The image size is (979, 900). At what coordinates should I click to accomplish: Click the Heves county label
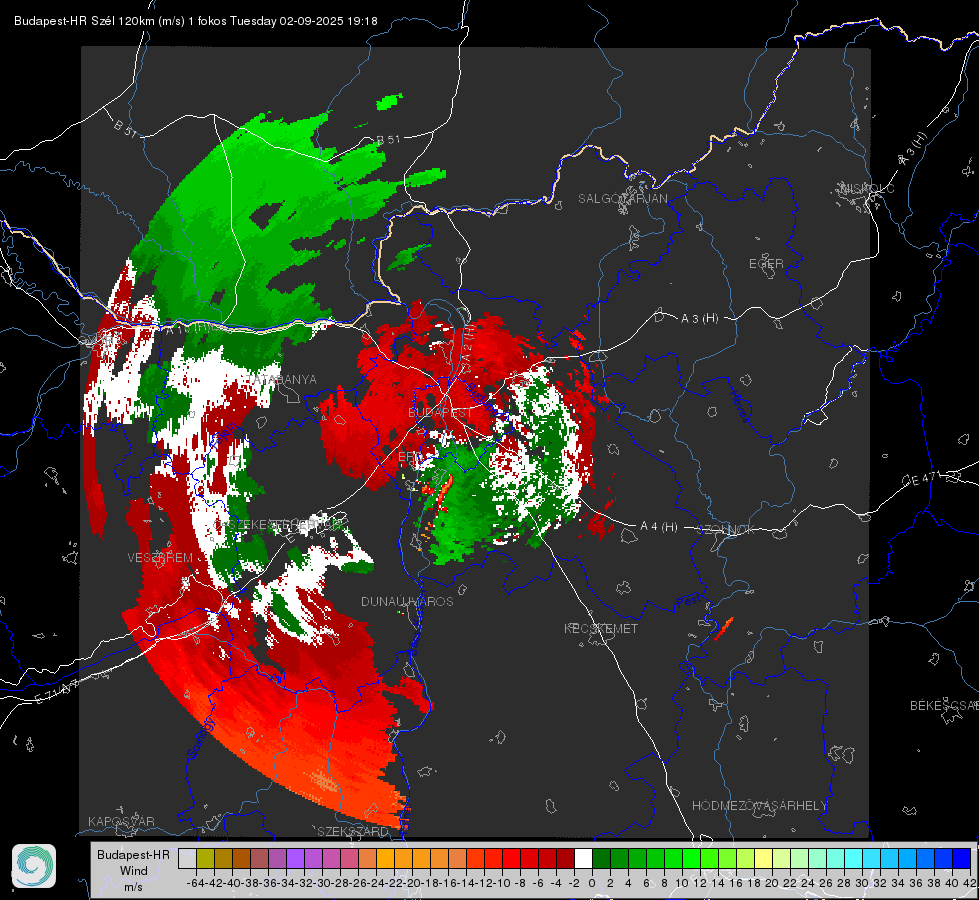click(x=740, y=406)
